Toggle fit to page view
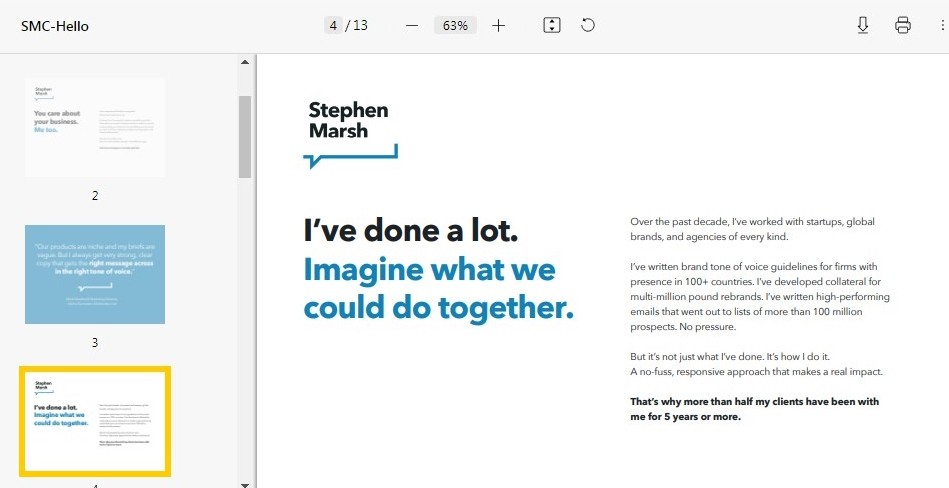Screen dimensions: 949x488 pyautogui.click(x=551, y=25)
